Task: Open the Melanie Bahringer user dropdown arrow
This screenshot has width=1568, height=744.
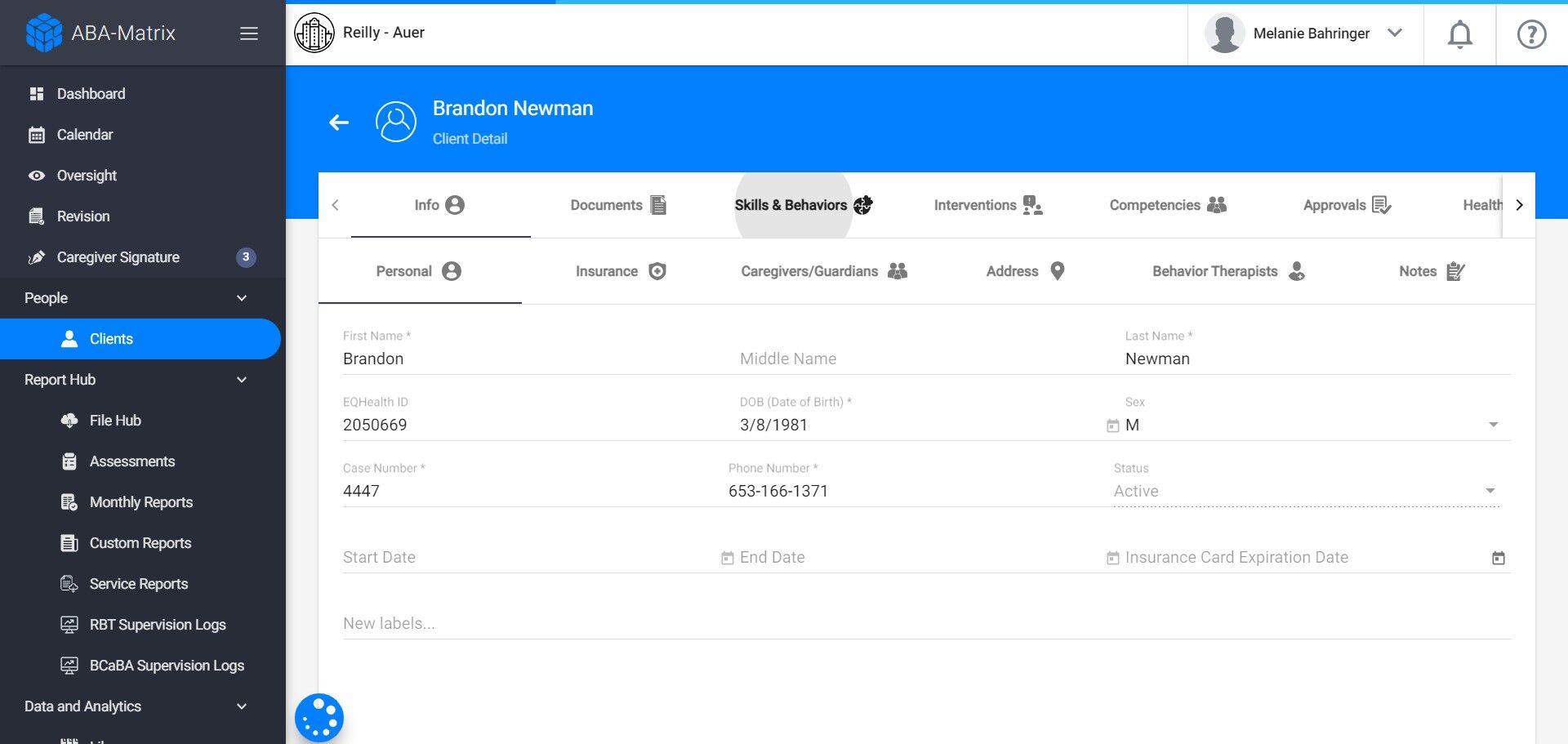Action: (x=1395, y=33)
